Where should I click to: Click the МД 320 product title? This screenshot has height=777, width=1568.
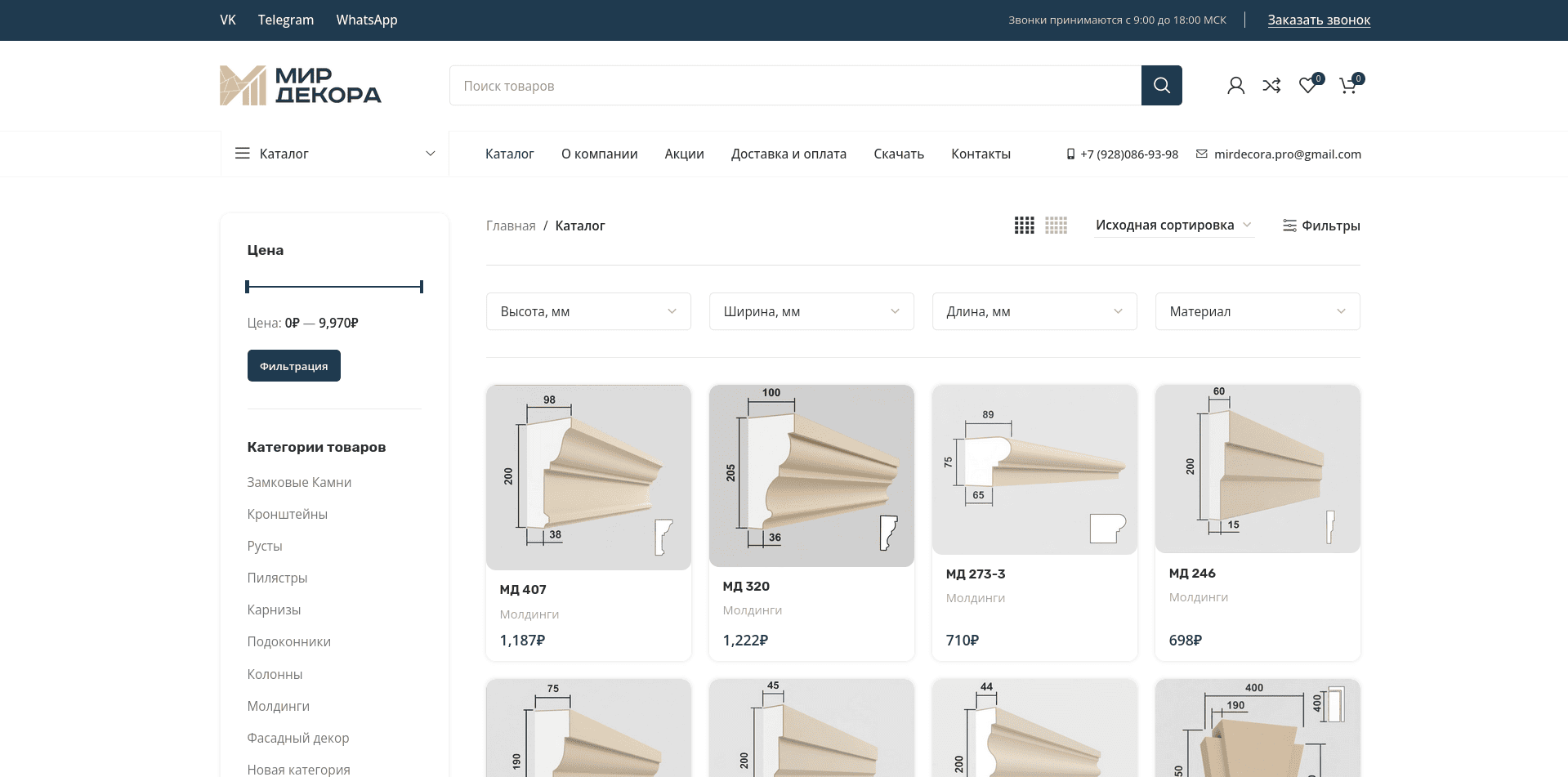point(746,587)
